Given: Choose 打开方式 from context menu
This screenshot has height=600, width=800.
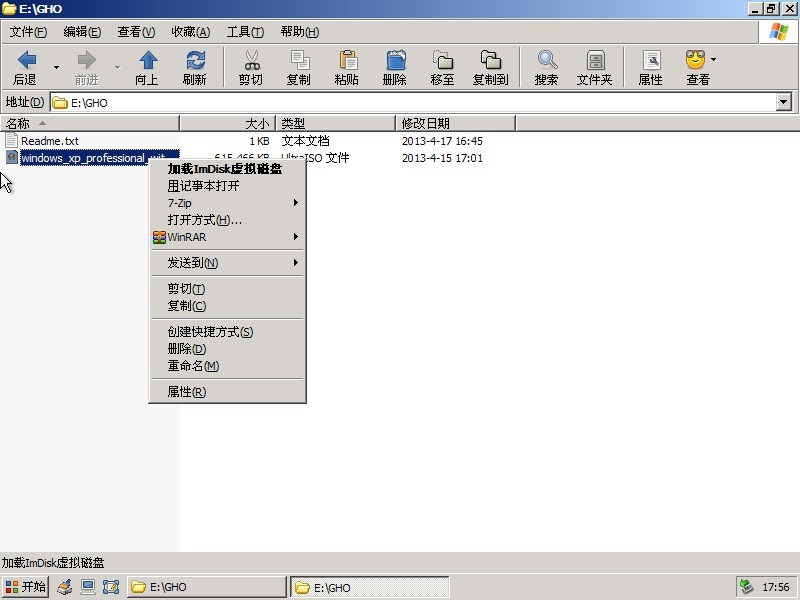Looking at the screenshot, I should pyautogui.click(x=228, y=220).
